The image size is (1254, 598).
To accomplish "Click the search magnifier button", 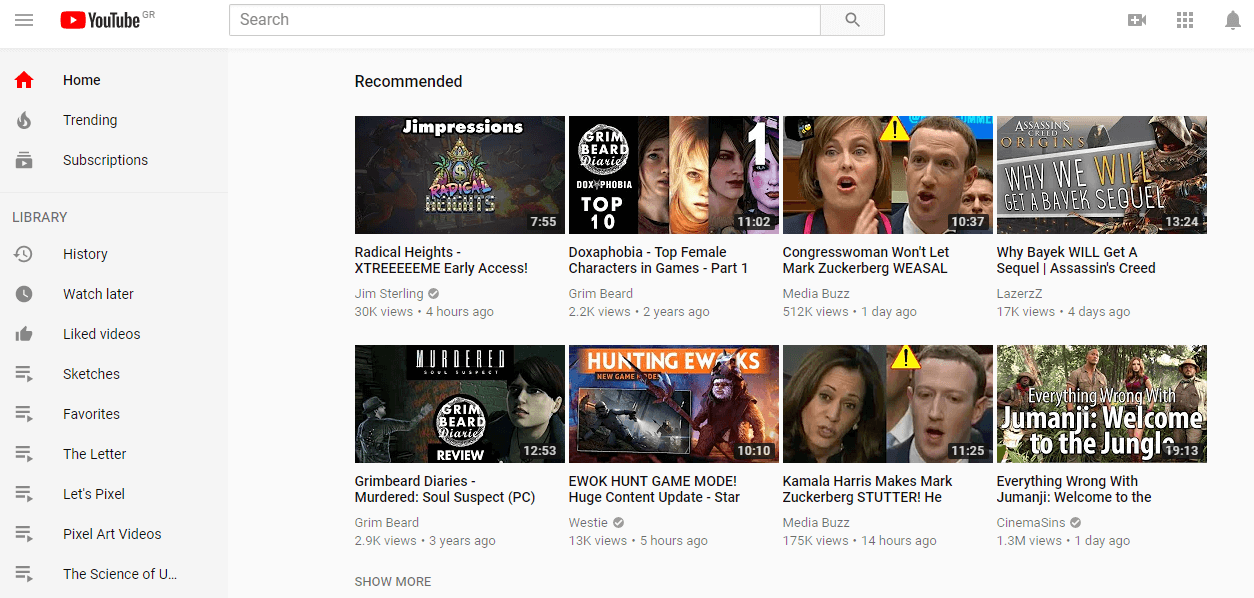I will pyautogui.click(x=852, y=20).
